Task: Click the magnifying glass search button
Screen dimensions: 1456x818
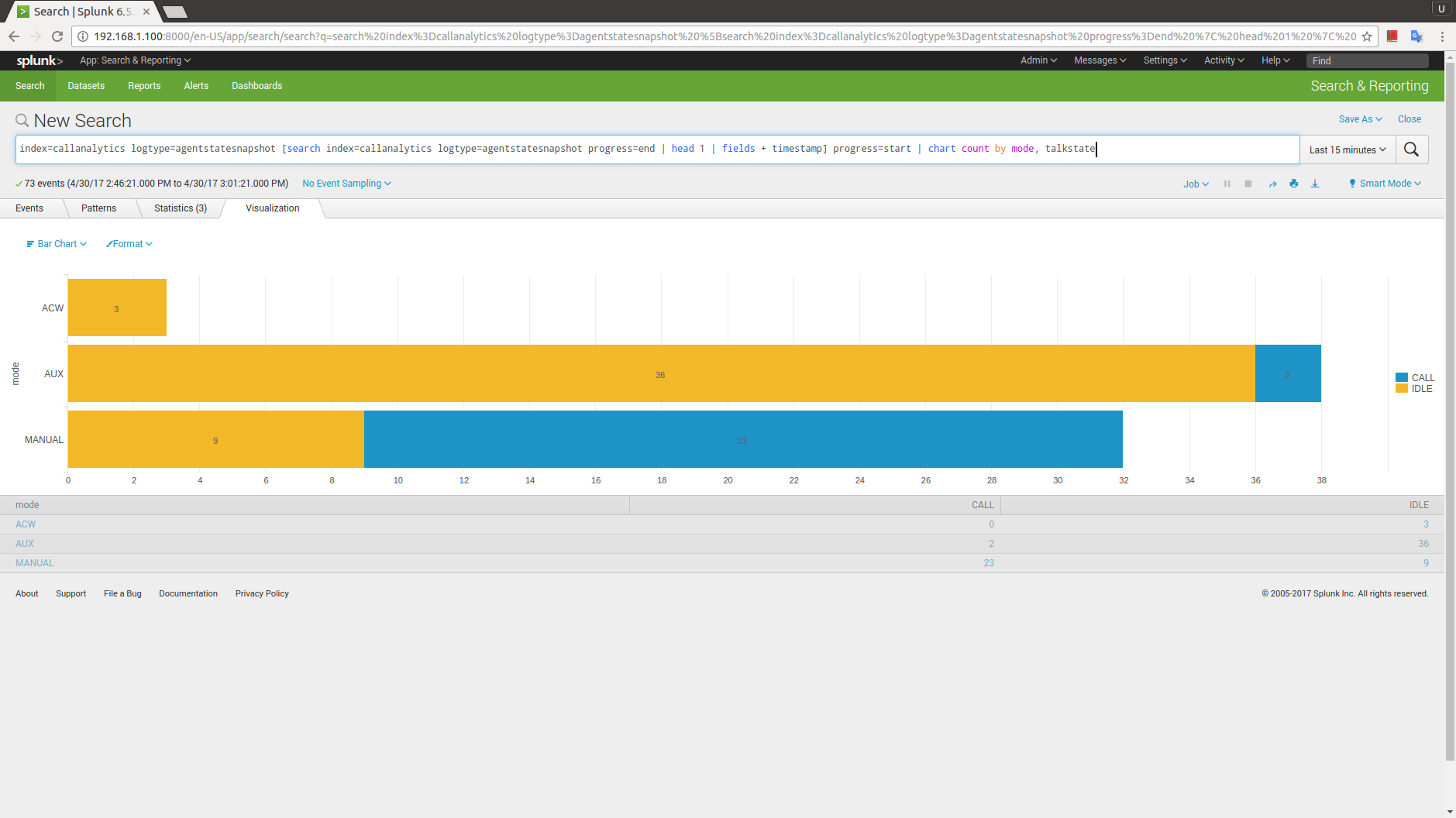Action: (x=1411, y=150)
